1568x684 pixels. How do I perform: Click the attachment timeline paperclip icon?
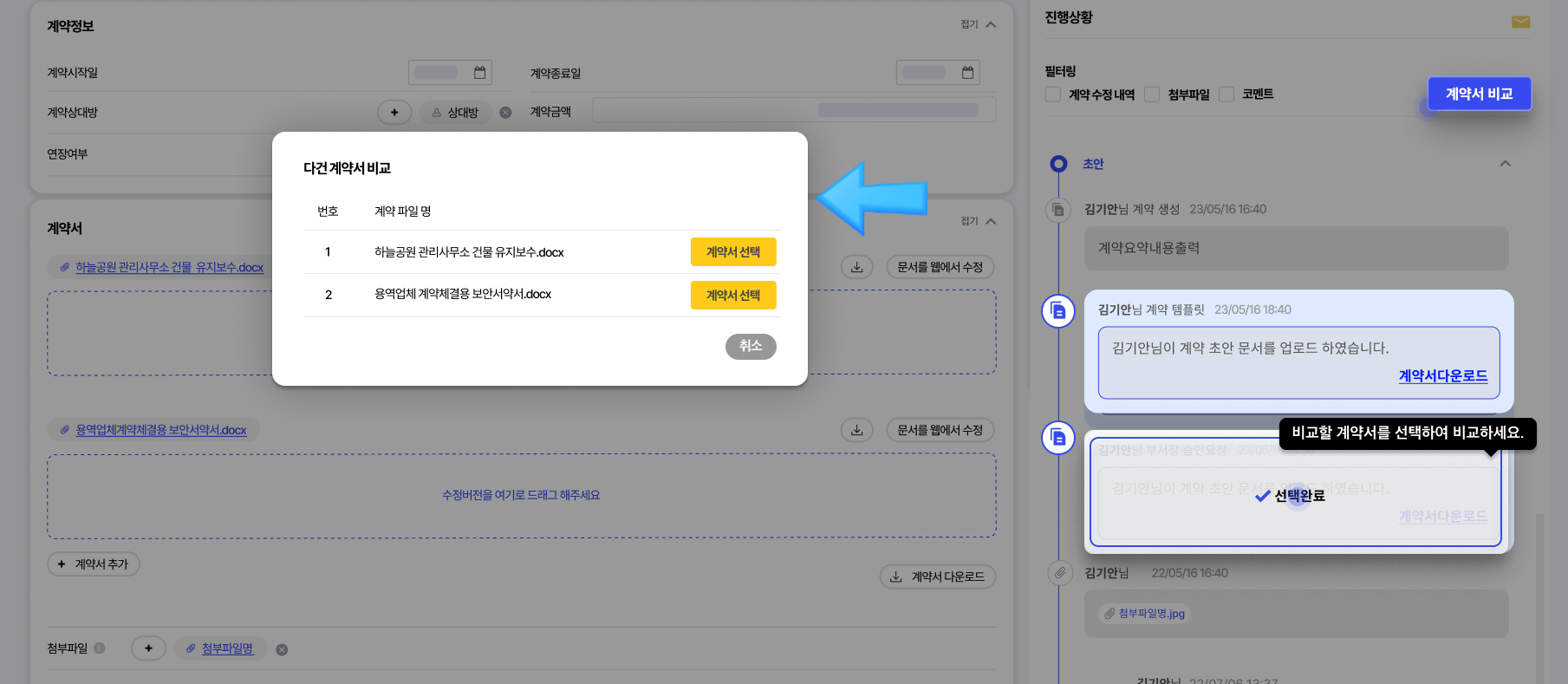[x=1059, y=573]
